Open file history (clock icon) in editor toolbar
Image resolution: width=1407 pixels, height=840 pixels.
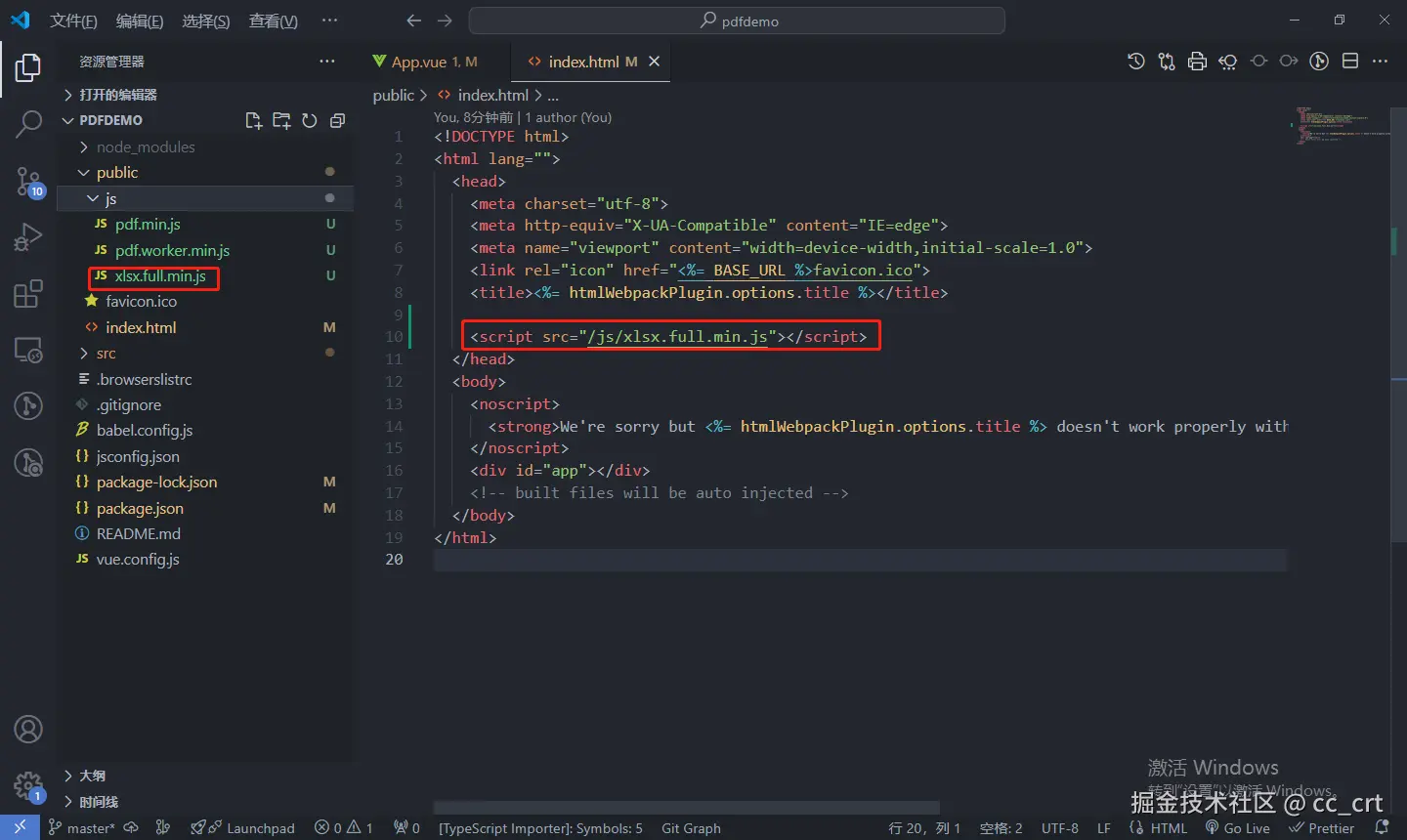1135,62
